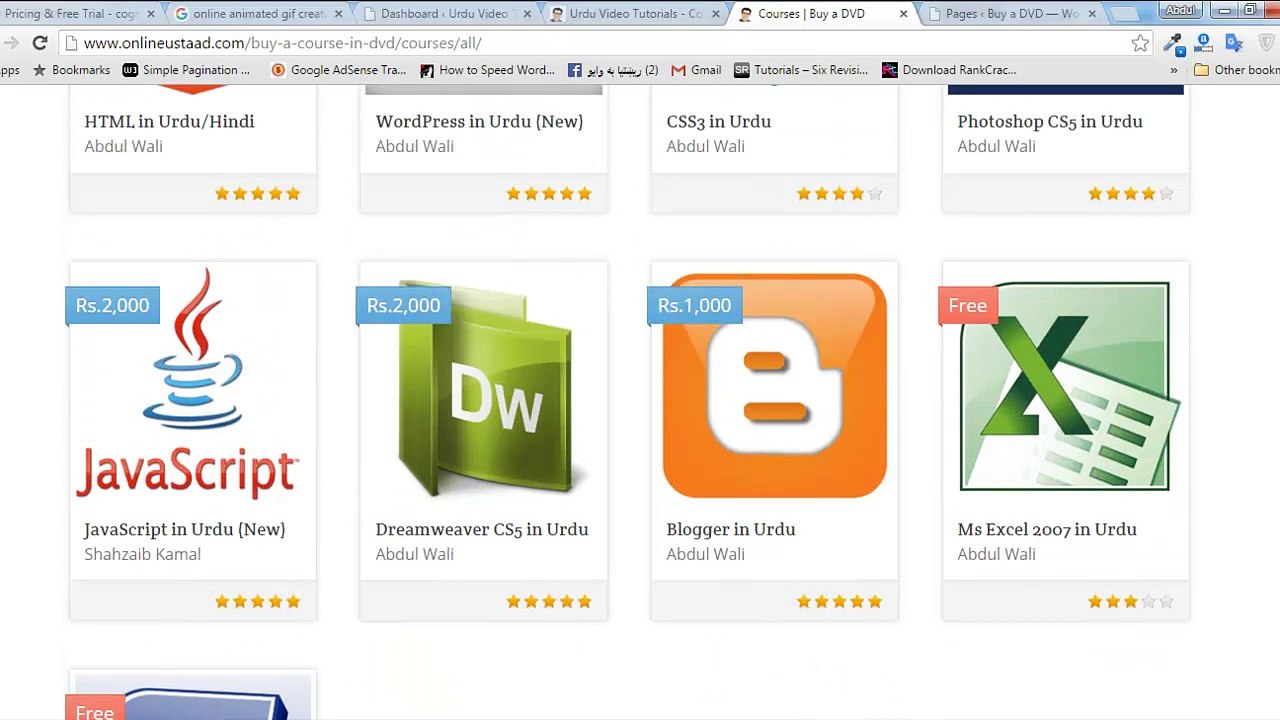This screenshot has height=720, width=1280.
Task: Go forward using the browser arrow
Action: coord(10,43)
